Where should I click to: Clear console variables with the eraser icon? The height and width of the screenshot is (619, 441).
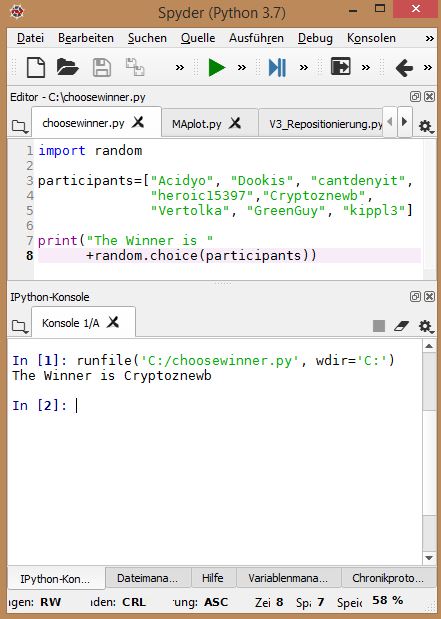click(x=402, y=326)
